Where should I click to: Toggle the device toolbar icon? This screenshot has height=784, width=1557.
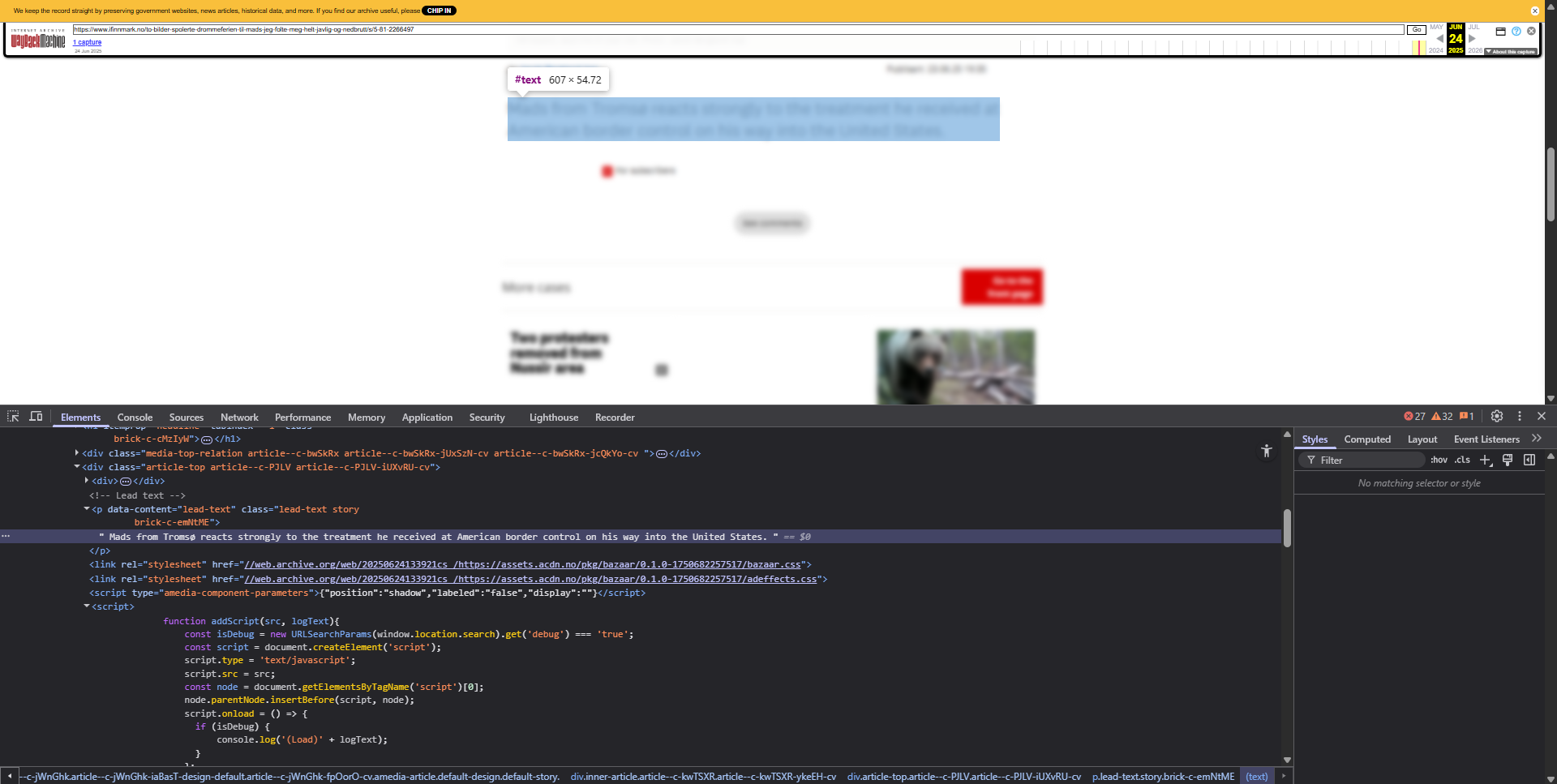(x=36, y=416)
